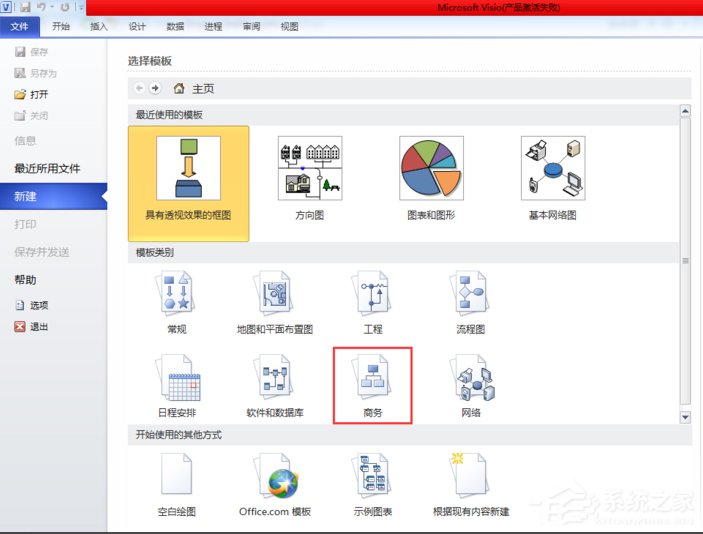Switch to the 视图 ribbon tab
Viewport: 703px width, 534px height.
[289, 26]
